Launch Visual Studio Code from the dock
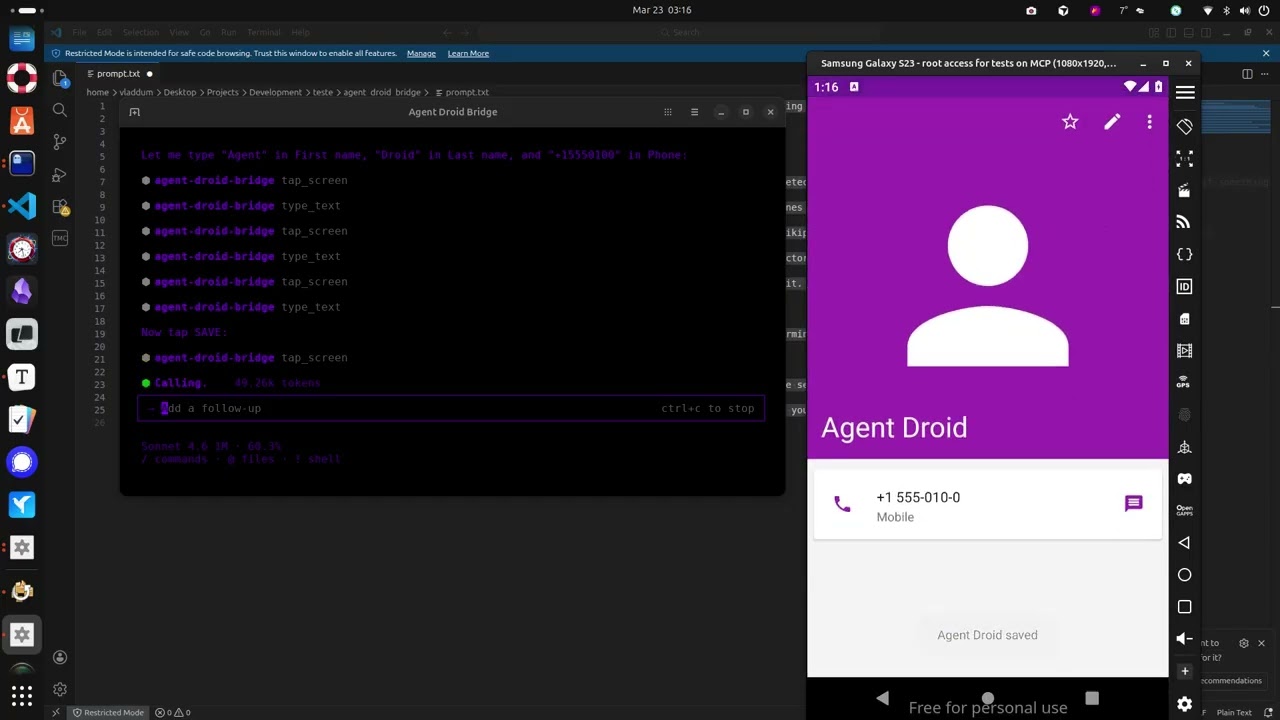 [22, 205]
